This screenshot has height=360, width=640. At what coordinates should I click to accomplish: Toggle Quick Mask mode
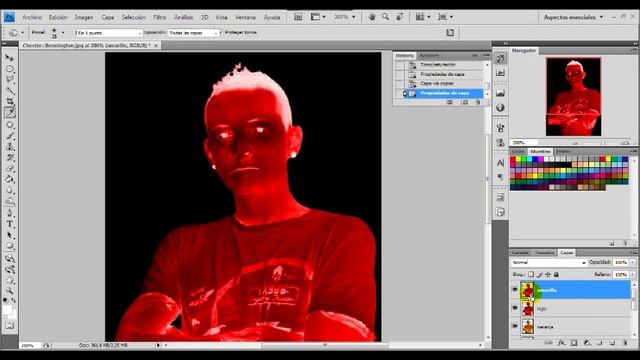10,326
